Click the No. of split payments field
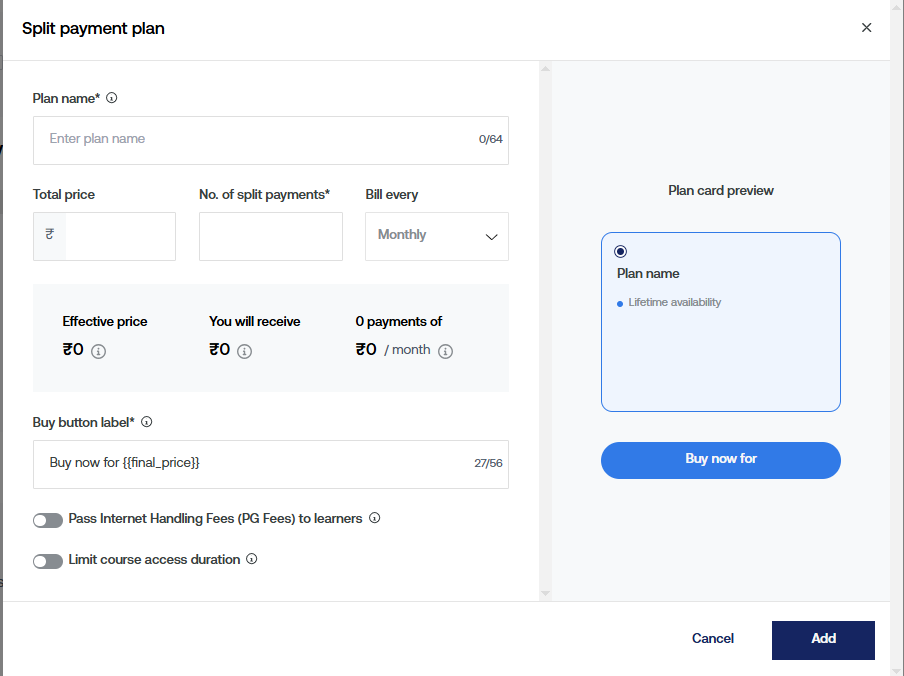Image resolution: width=904 pixels, height=676 pixels. pyautogui.click(x=270, y=236)
